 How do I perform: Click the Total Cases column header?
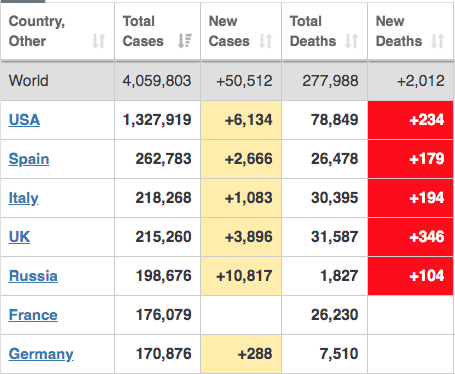(x=157, y=31)
